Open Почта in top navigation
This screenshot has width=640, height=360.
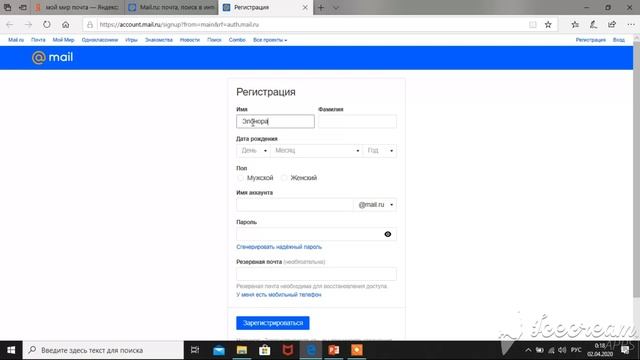pyautogui.click(x=38, y=40)
